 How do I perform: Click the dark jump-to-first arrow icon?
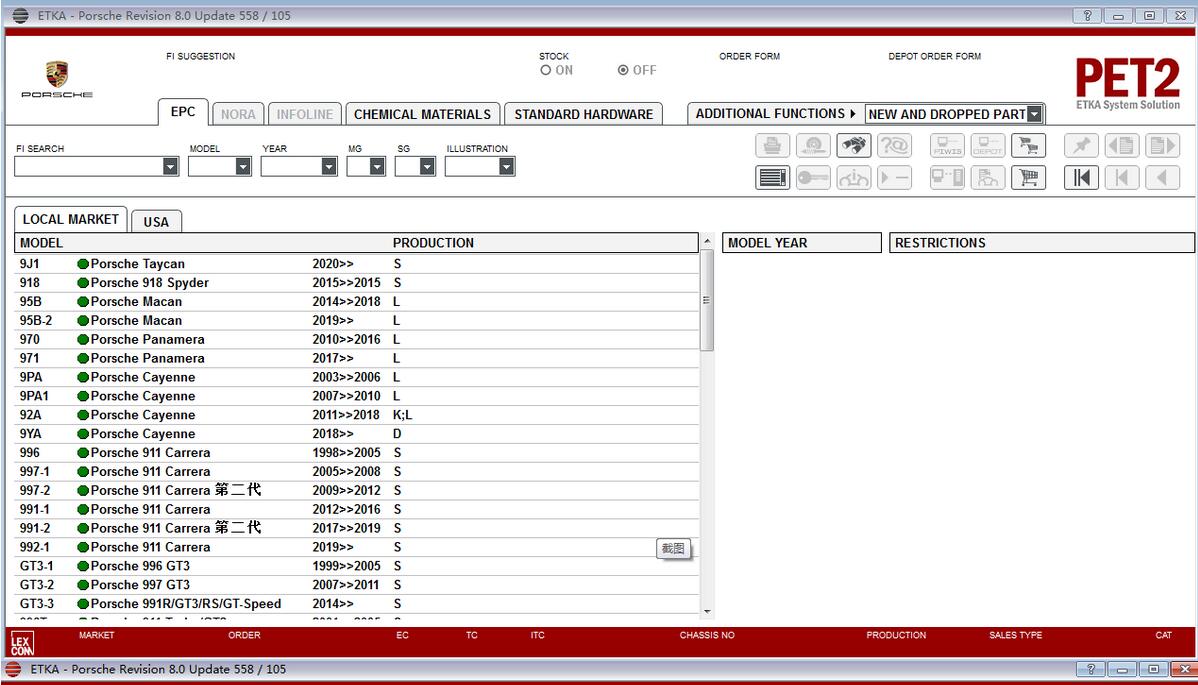pos(1081,178)
